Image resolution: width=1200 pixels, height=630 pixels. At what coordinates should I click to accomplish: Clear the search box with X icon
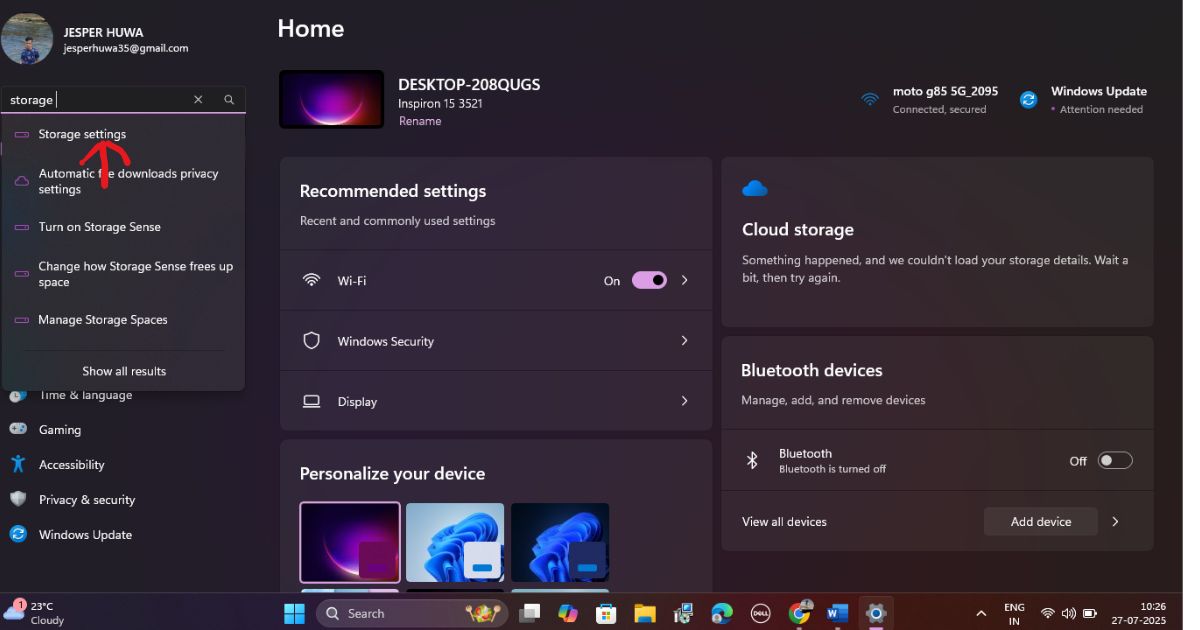tap(198, 99)
